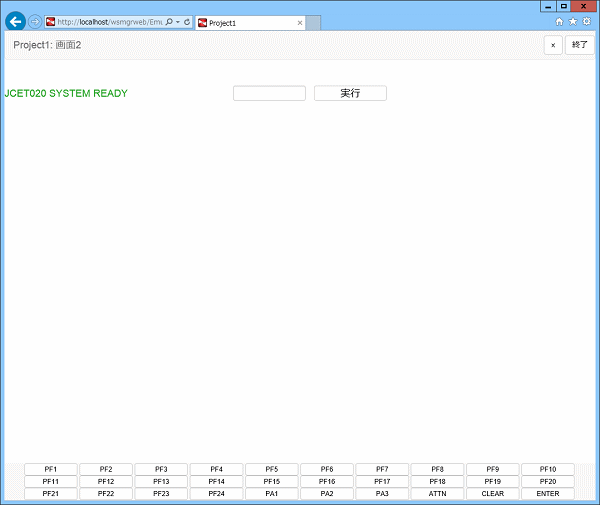Click the browser back arrow button
This screenshot has height=505, width=600.
15,21
